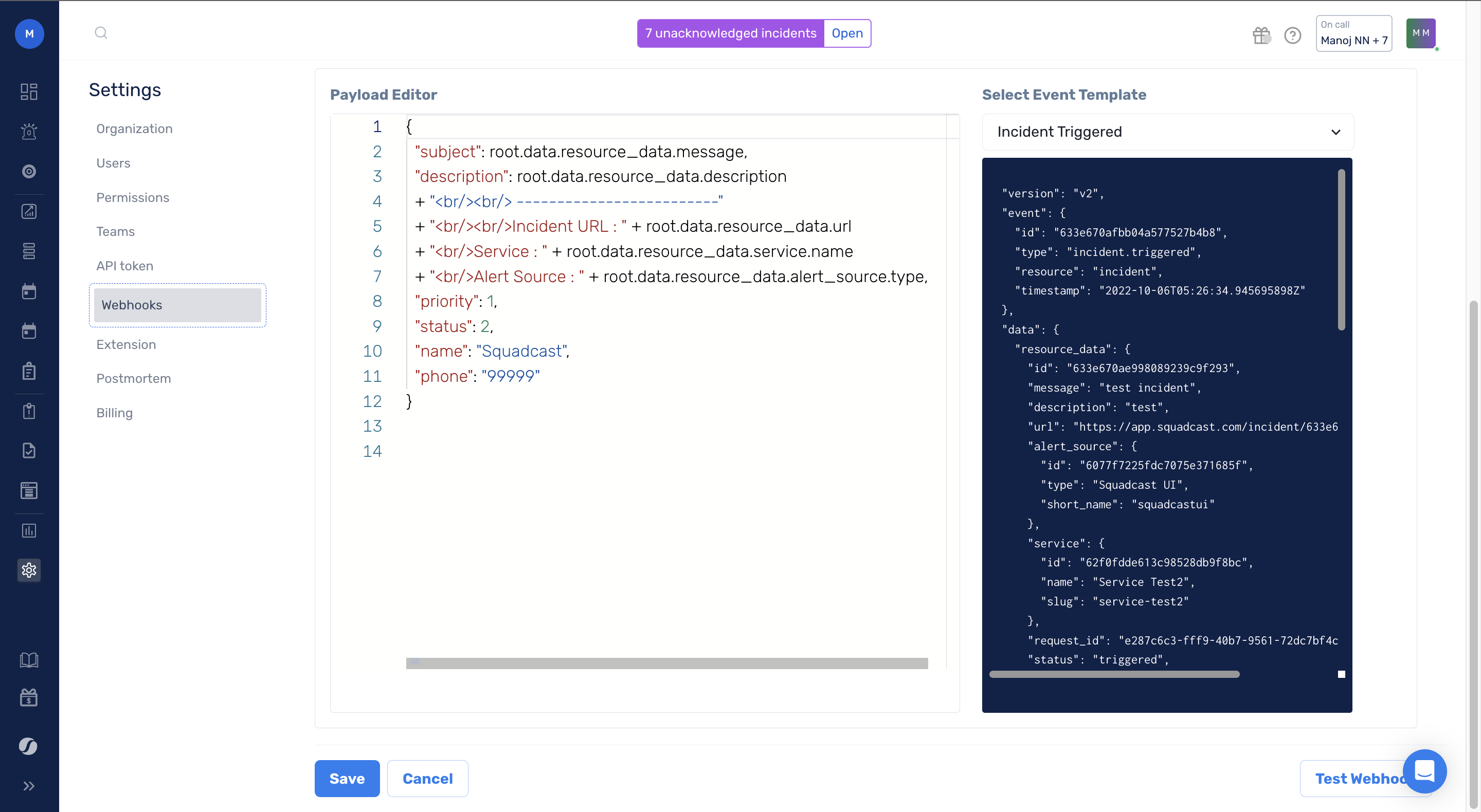Click the settings gear icon in sidebar
This screenshot has width=1481, height=812.
pyautogui.click(x=29, y=569)
